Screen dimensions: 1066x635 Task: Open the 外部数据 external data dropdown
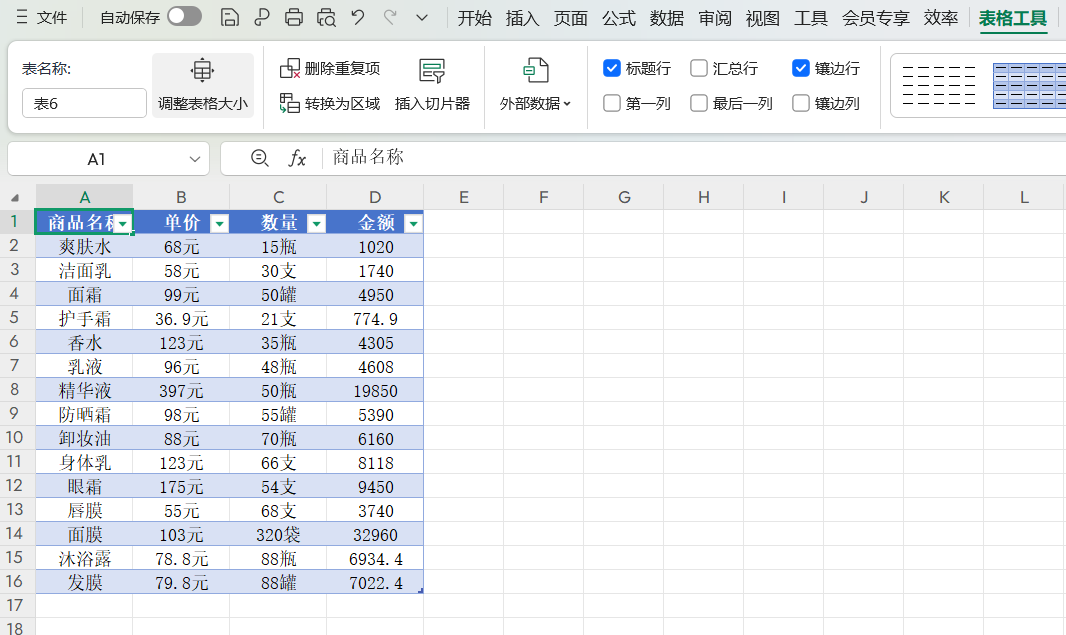pos(535,85)
